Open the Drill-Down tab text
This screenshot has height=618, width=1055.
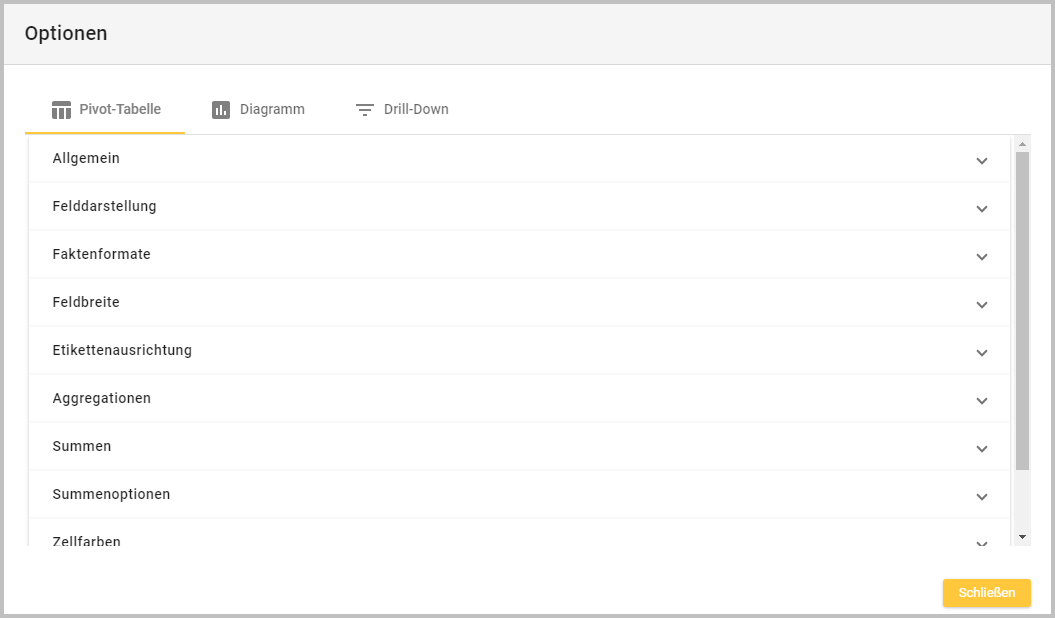(416, 110)
